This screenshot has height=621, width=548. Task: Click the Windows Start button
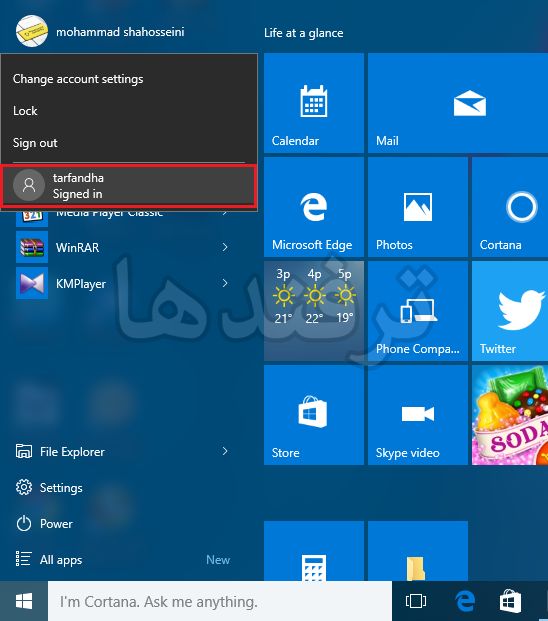(x=24, y=601)
